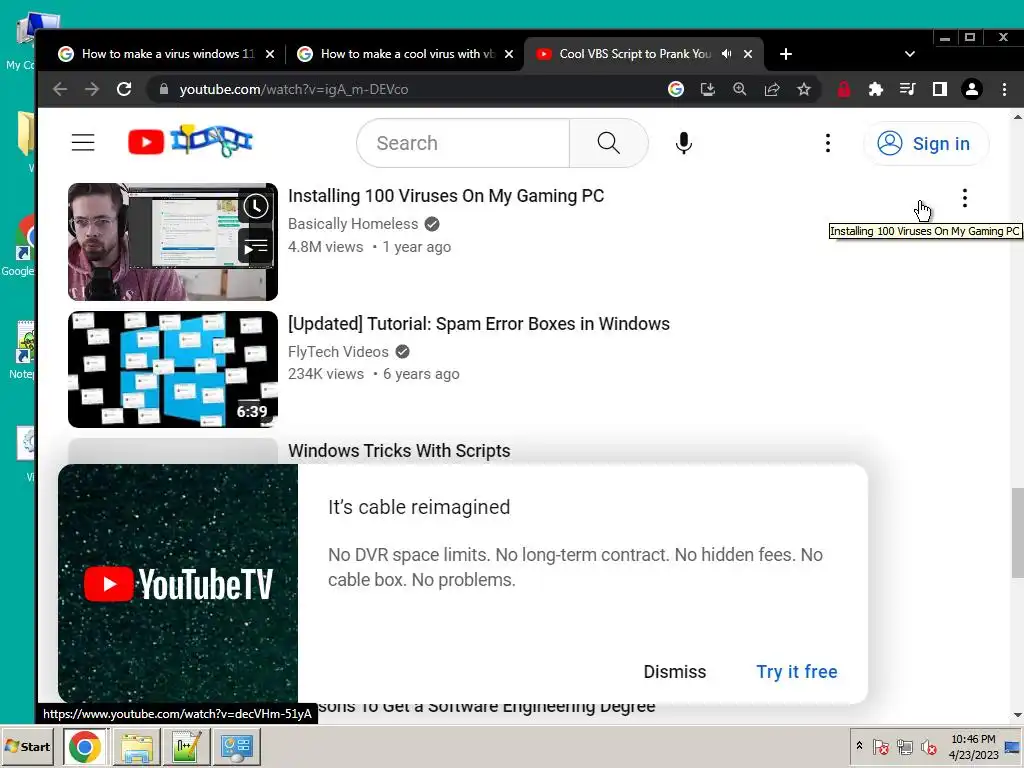Add Installing 100 Viruses to Watch later

[256, 207]
